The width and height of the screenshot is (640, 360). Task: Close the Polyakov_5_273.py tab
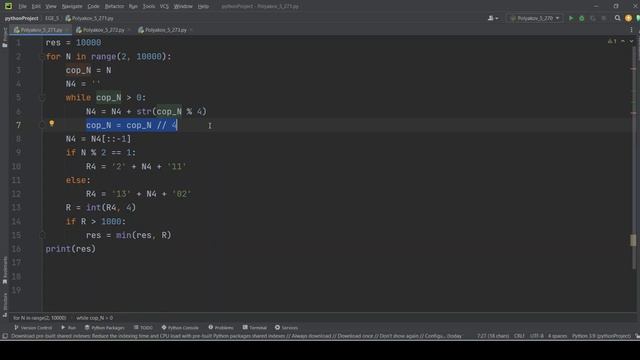pyautogui.click(x=191, y=30)
